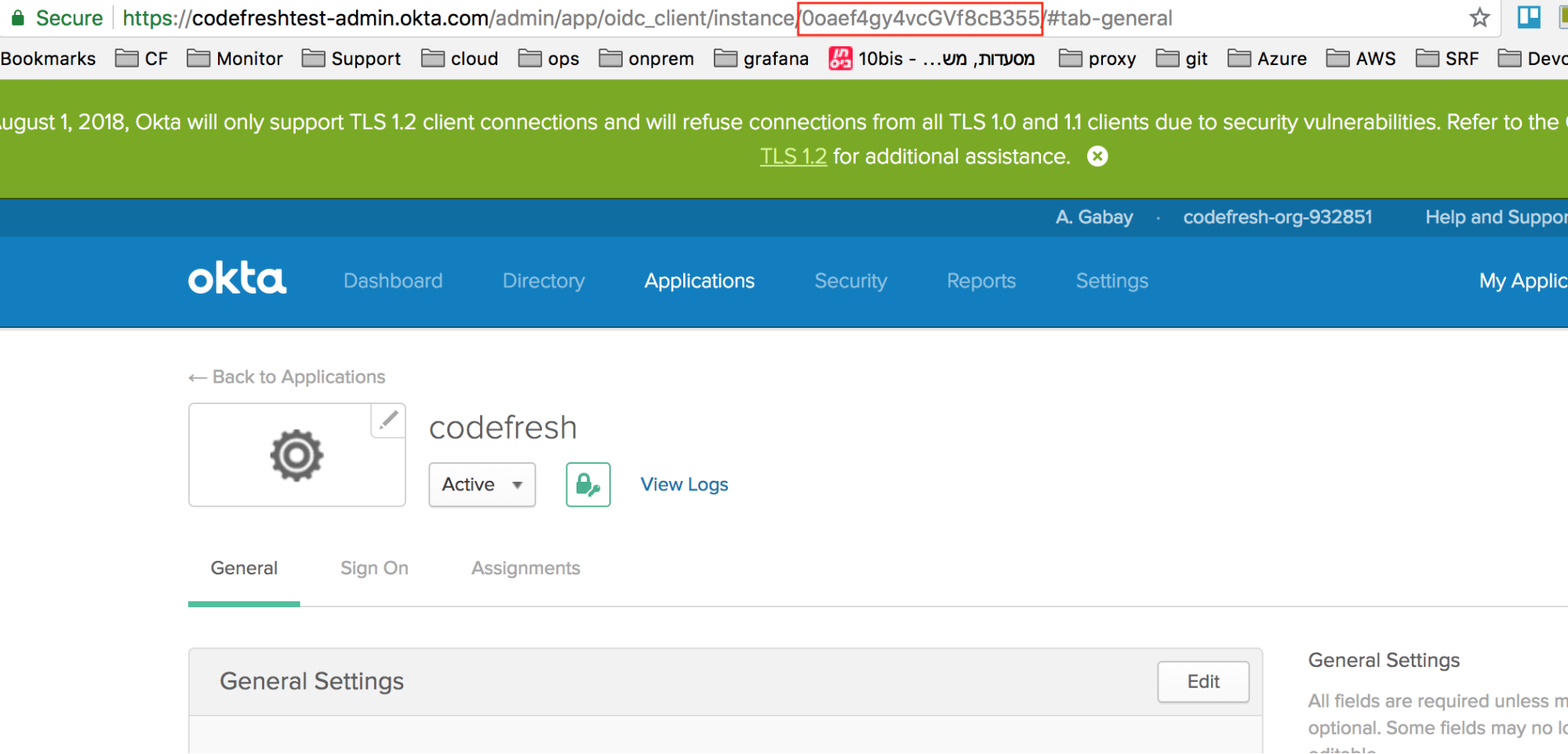Open the 10bis bookmark
The image size is (1568, 754).
(932, 59)
